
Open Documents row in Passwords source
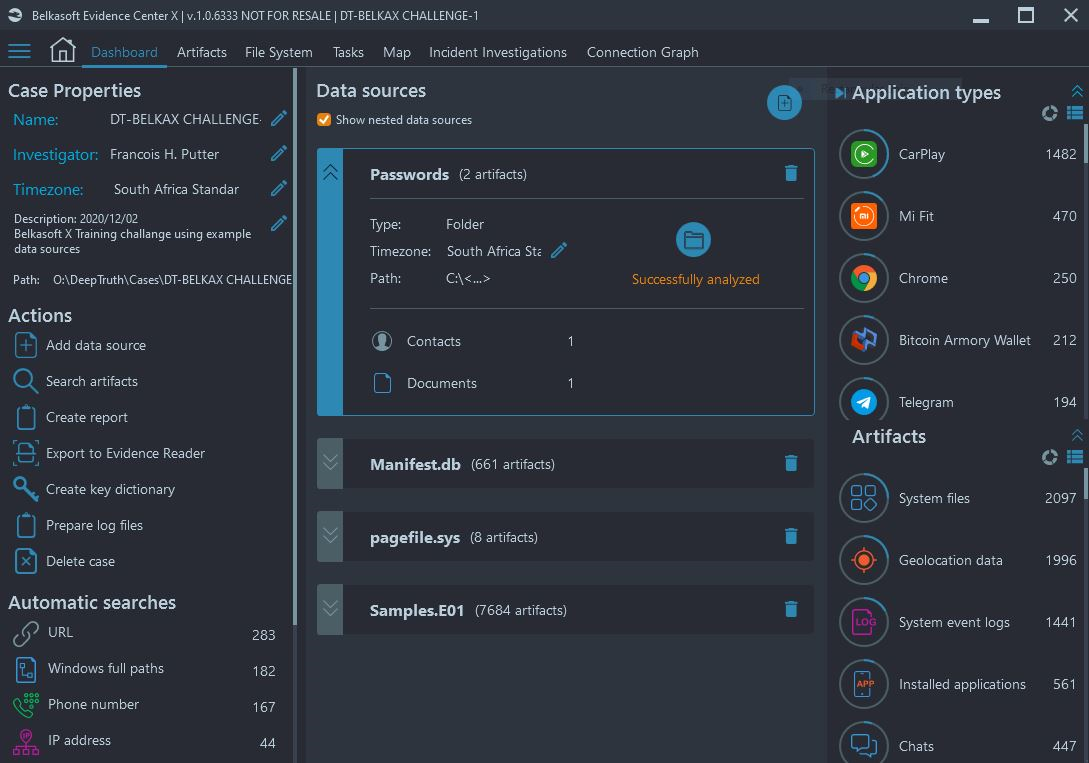pos(474,383)
